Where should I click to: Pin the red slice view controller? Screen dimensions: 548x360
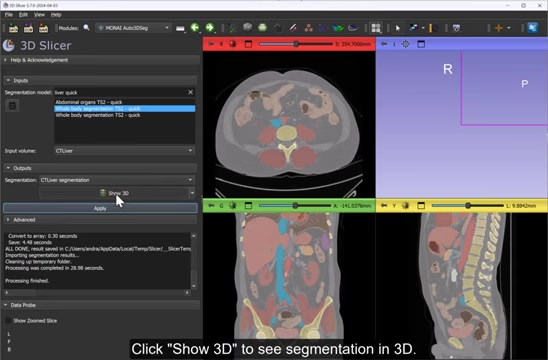[211, 44]
